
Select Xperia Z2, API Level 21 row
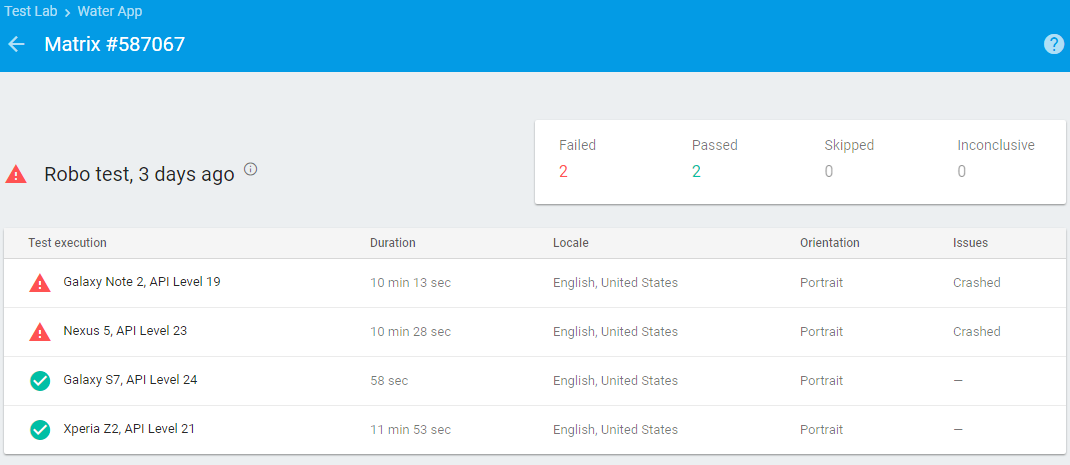point(129,429)
